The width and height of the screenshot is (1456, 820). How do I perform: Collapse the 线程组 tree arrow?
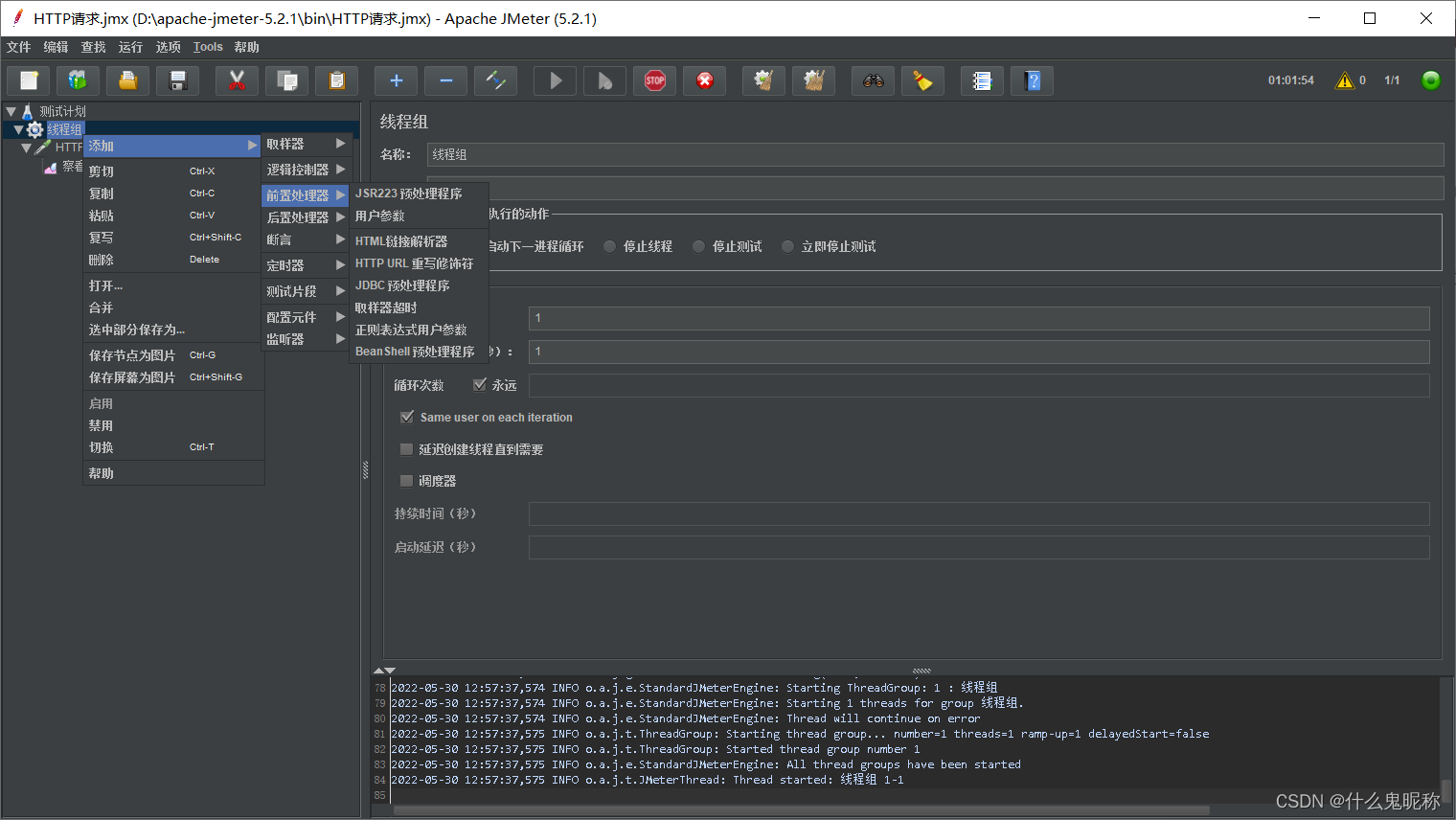click(18, 129)
